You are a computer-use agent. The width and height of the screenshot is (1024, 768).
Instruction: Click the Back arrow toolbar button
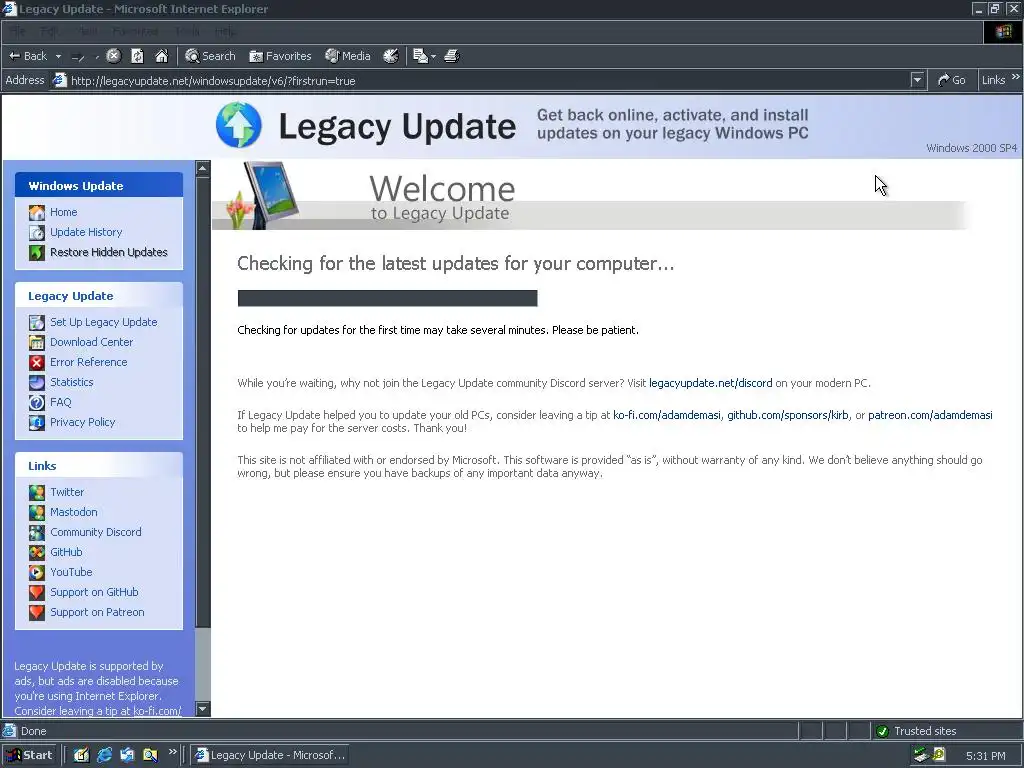27,56
